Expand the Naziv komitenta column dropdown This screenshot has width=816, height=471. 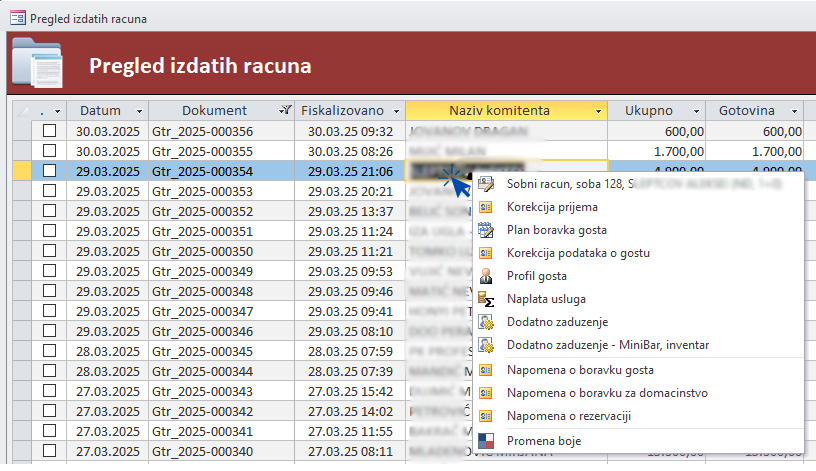[x=598, y=110]
